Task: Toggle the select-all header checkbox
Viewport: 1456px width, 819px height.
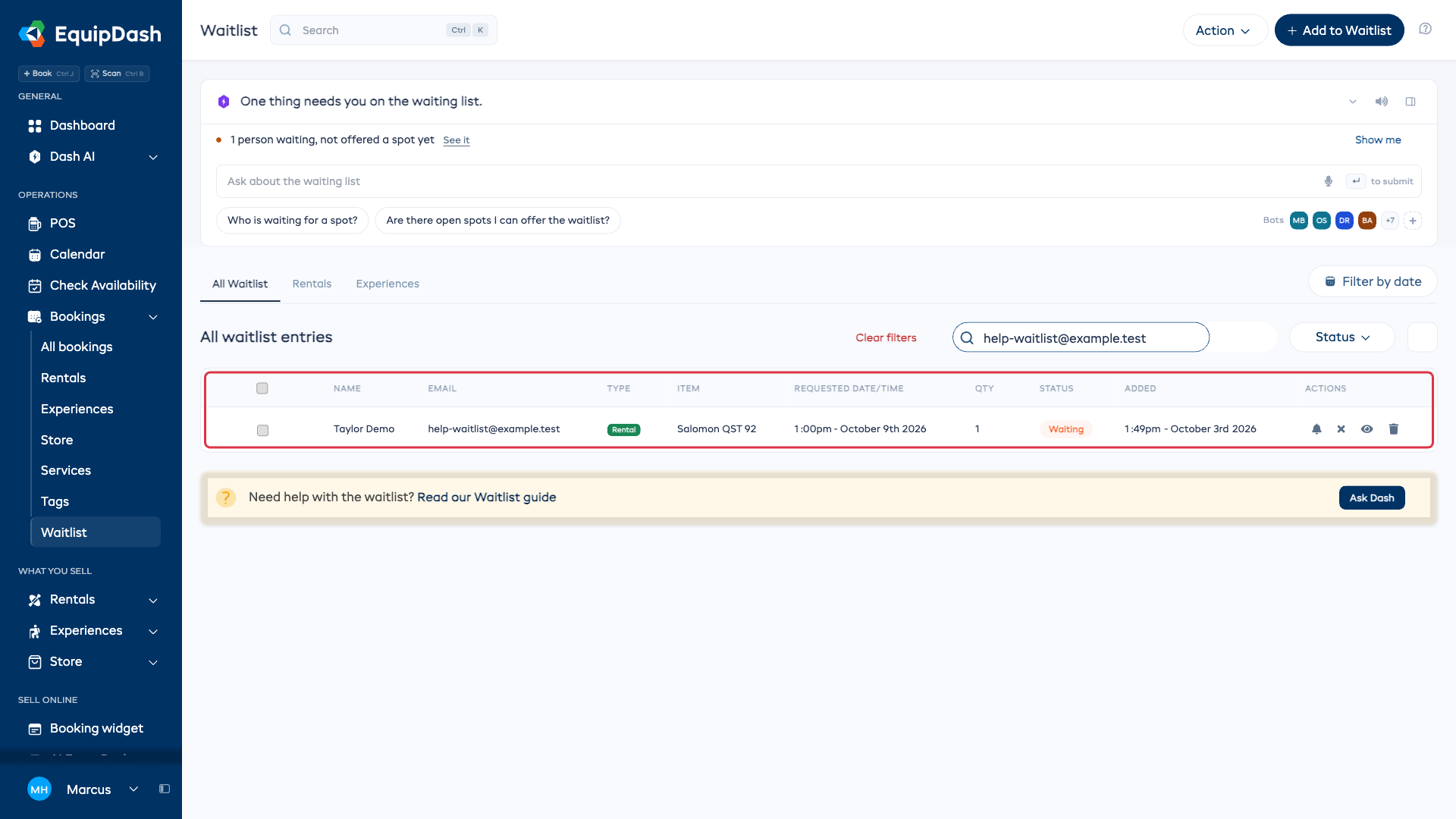Action: pos(262,388)
